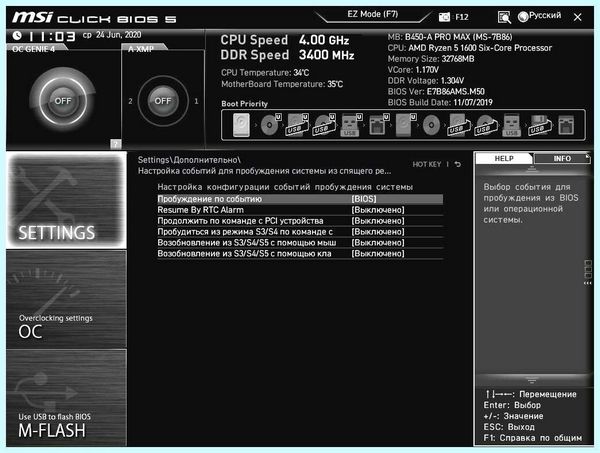Open the OC overclocking settings tile
Screen dimensions: 600x453
66,299
